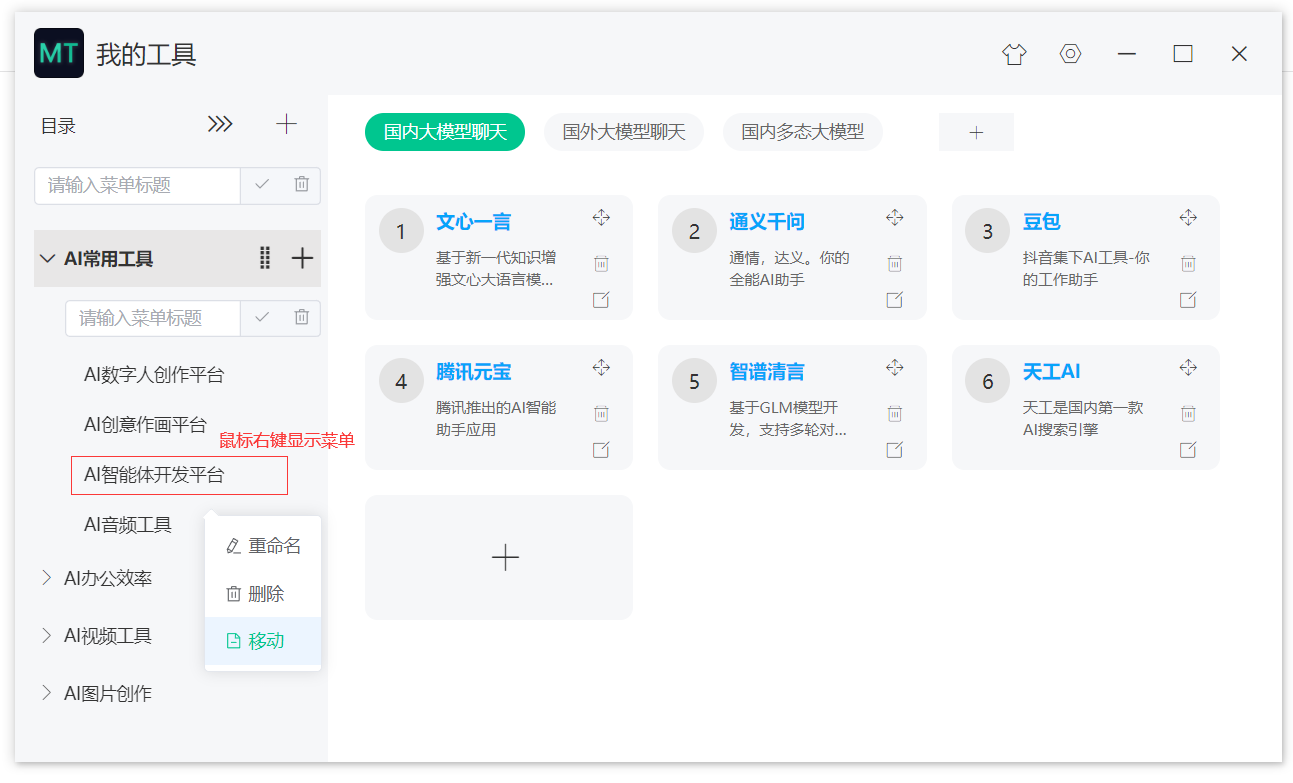Click 目录 heading text
Viewport: 1293px width, 783px height.
(58, 126)
